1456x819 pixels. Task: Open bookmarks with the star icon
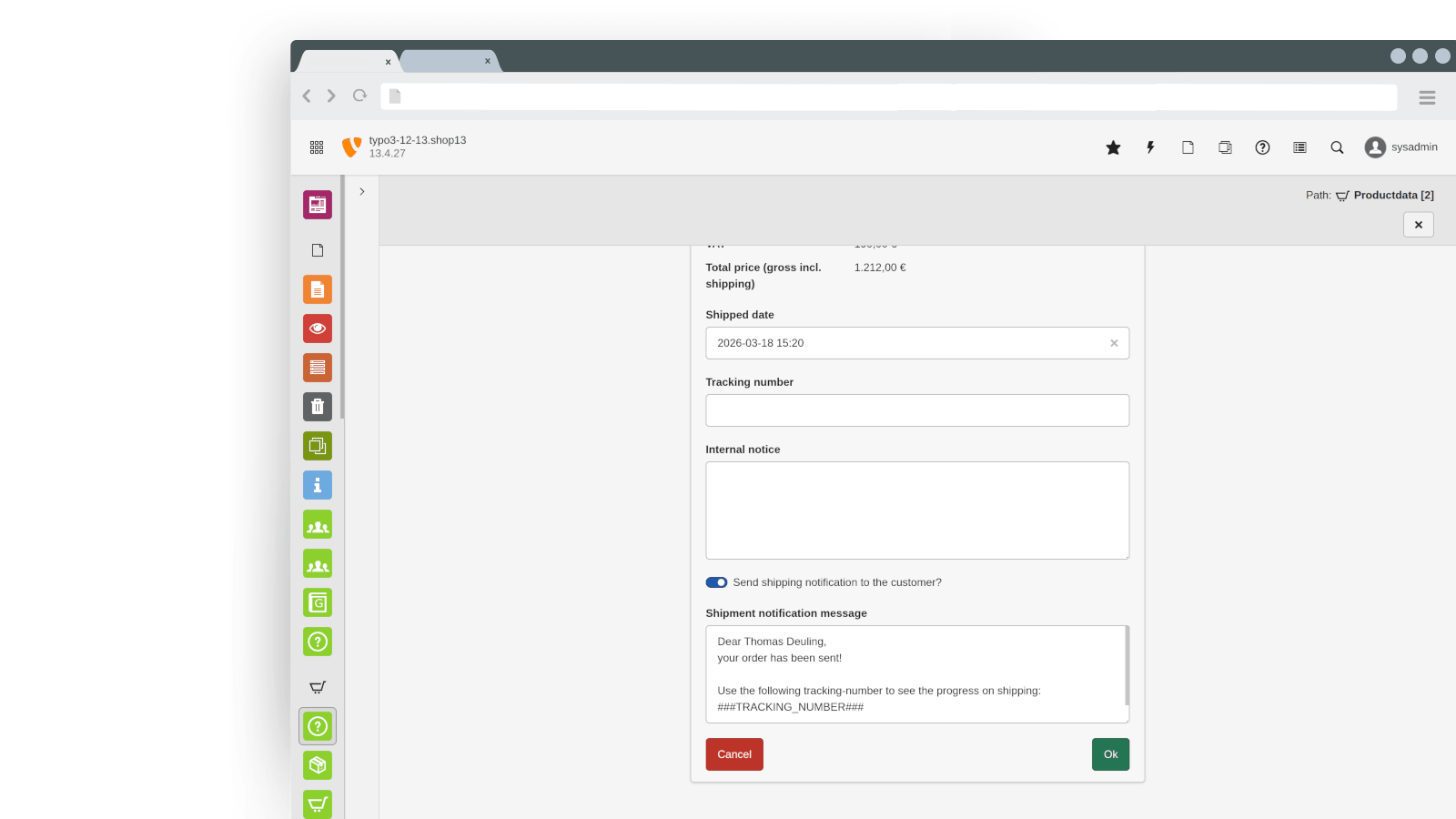pyautogui.click(x=1113, y=147)
